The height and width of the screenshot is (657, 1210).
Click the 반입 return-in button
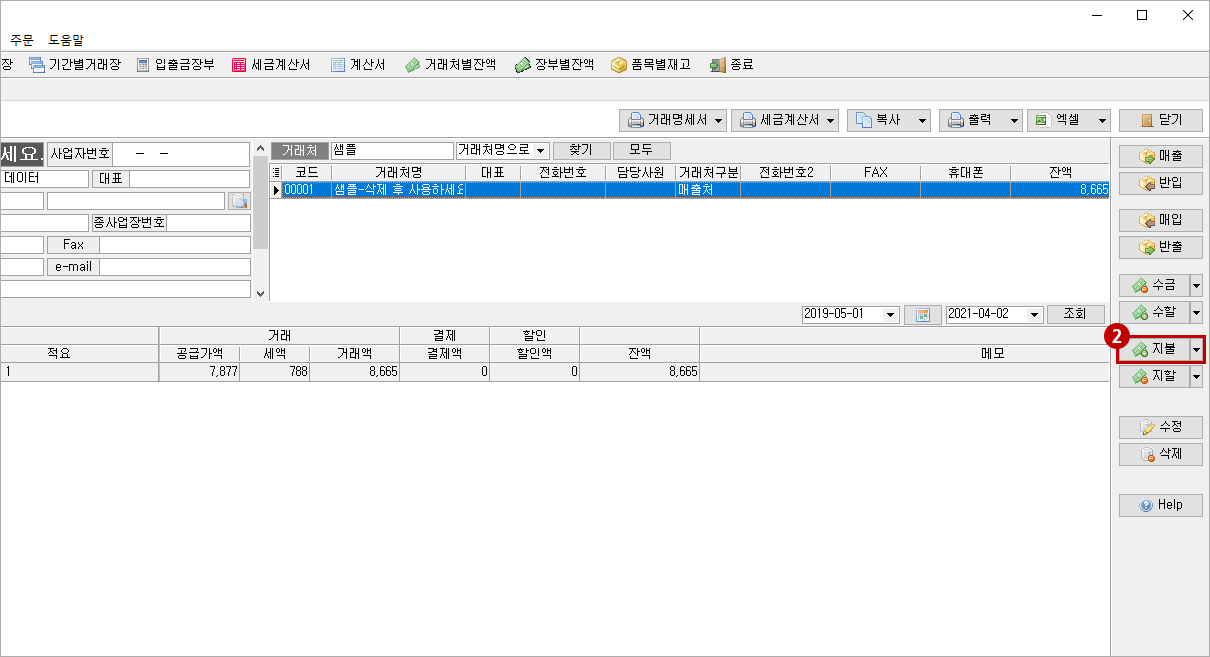click(x=1160, y=184)
